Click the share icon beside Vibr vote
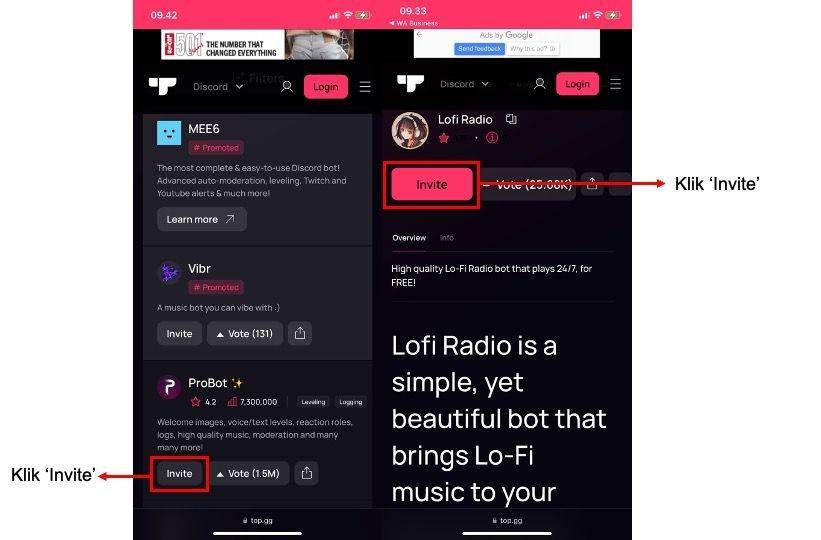 click(x=299, y=333)
